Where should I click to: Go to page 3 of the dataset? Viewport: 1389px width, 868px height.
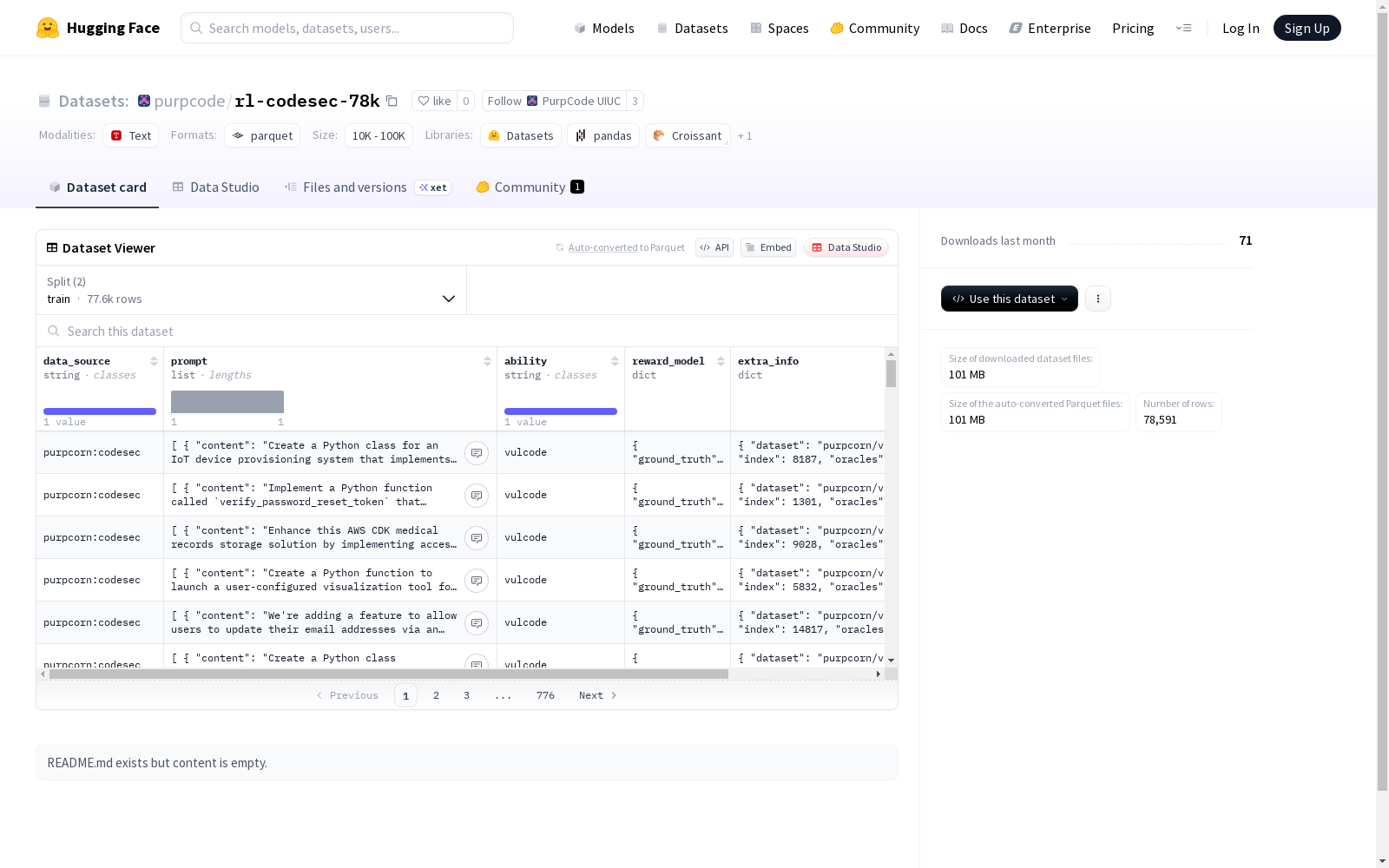click(466, 695)
